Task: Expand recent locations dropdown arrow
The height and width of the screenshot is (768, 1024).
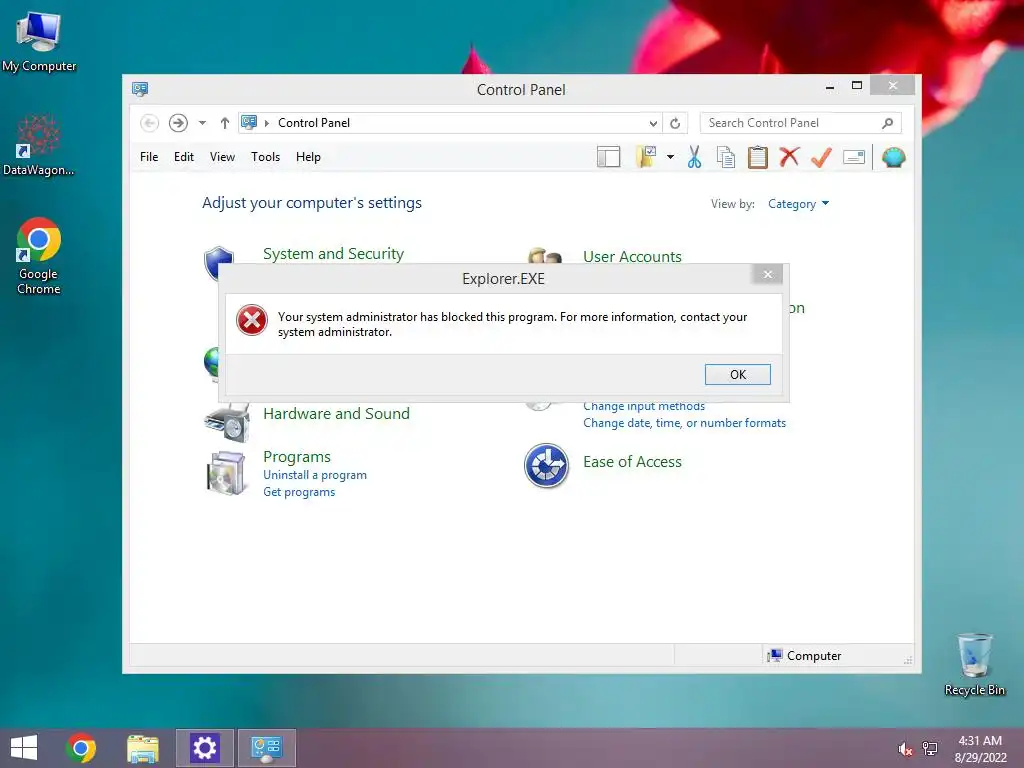Action: coord(202,123)
